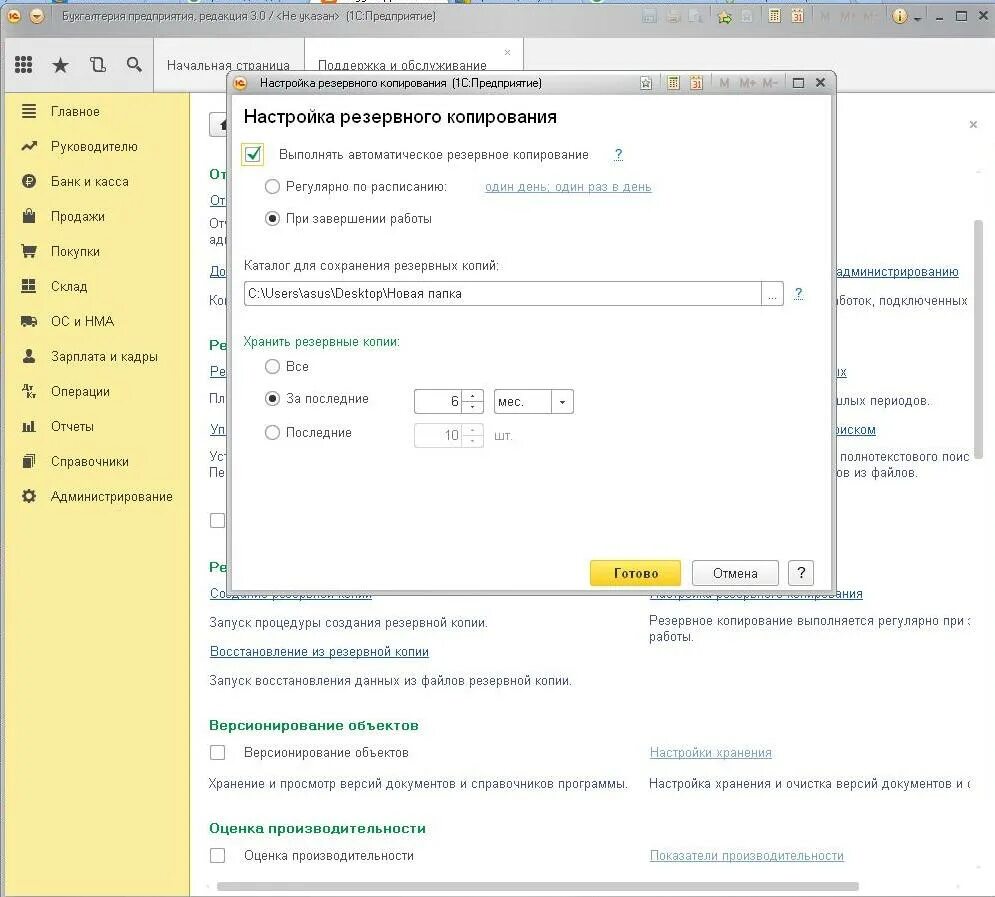This screenshot has width=995, height=897.
Task: Click the Отмена button
Action: [x=735, y=573]
